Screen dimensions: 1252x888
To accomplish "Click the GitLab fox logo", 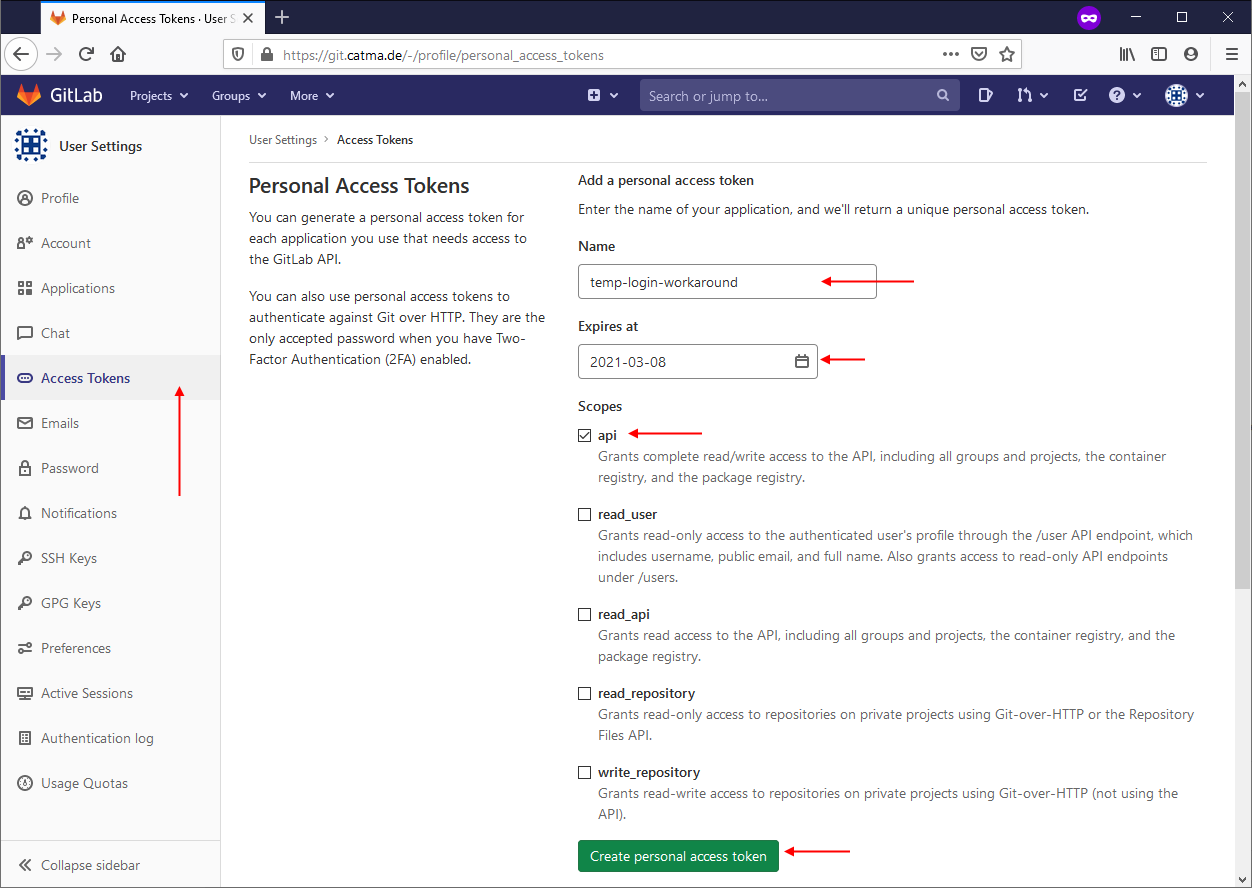I will (29, 95).
